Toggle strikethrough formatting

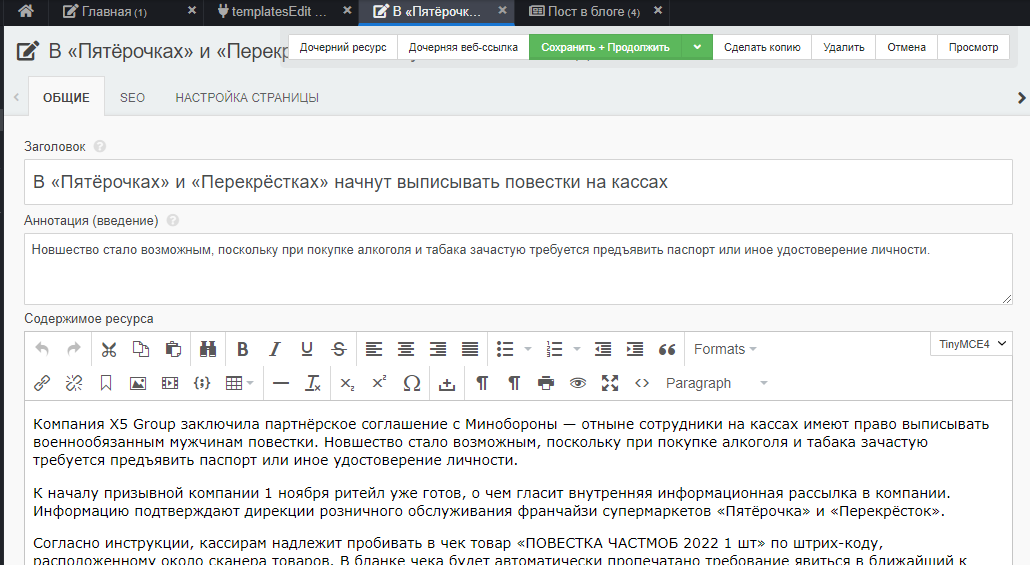[x=339, y=349]
